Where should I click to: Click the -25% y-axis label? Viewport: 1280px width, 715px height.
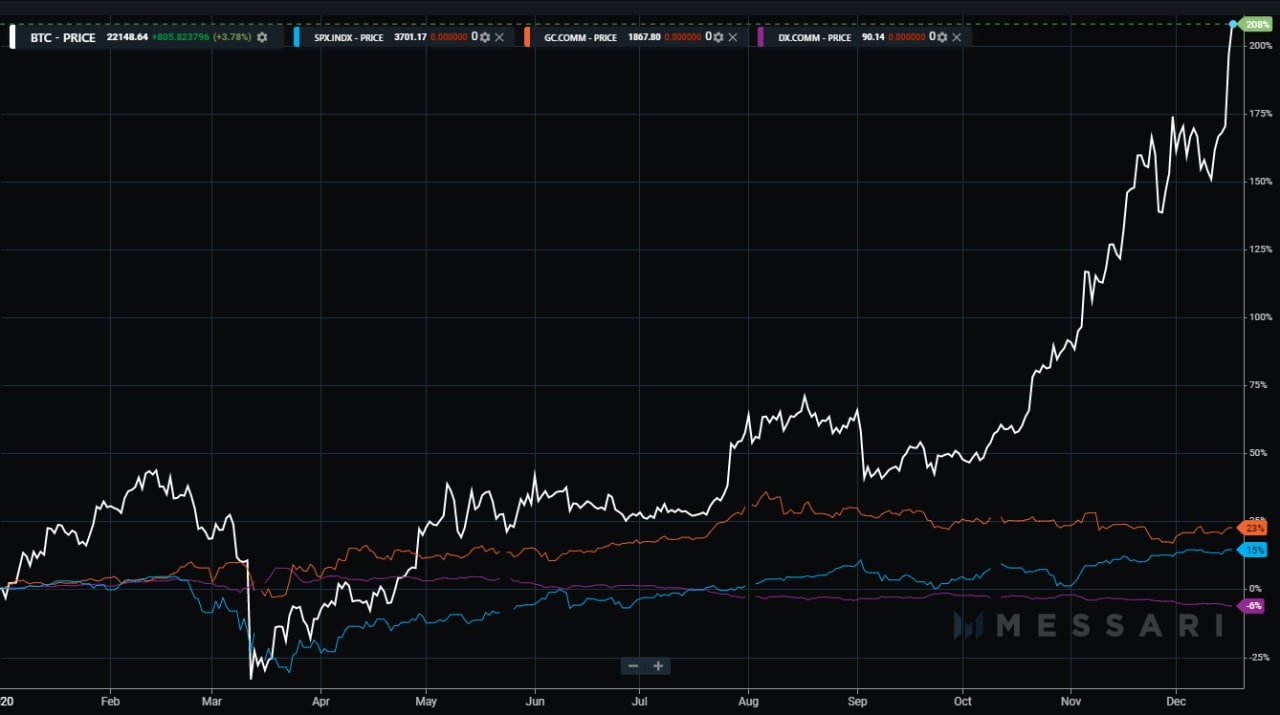1261,658
